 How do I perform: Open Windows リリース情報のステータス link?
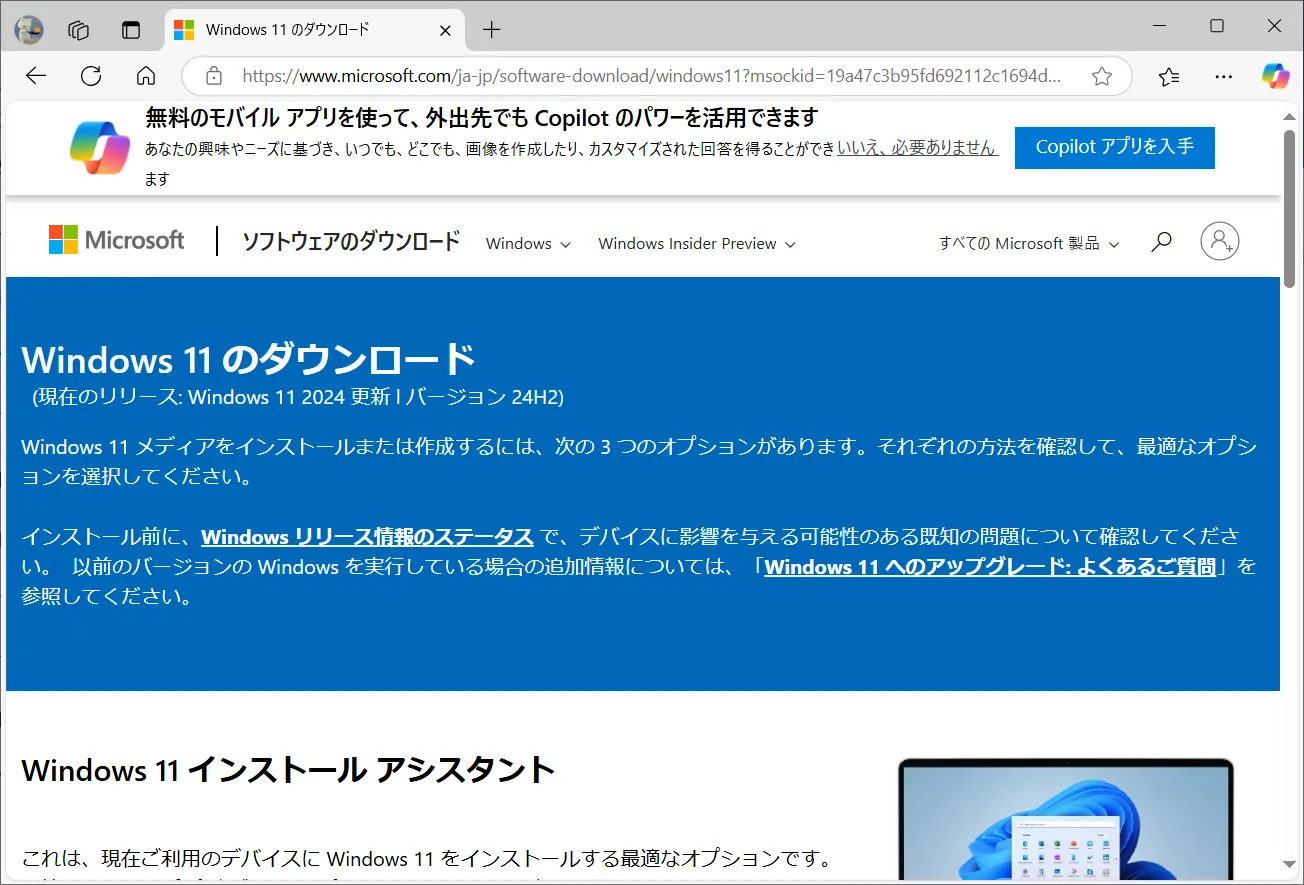(x=367, y=537)
